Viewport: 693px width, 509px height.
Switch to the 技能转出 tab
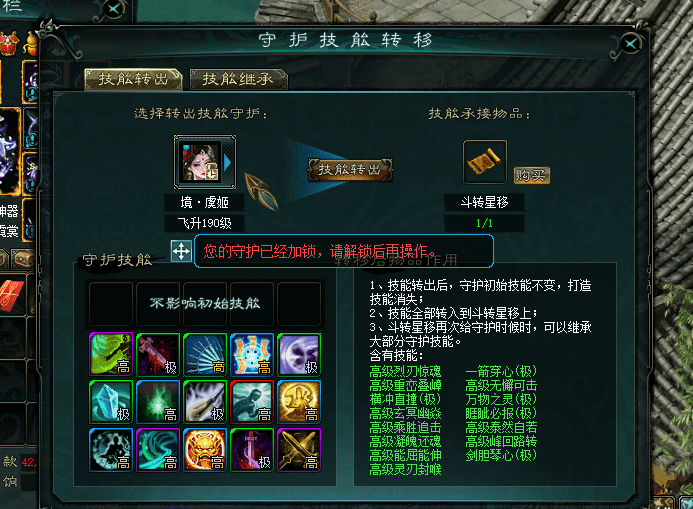point(133,80)
